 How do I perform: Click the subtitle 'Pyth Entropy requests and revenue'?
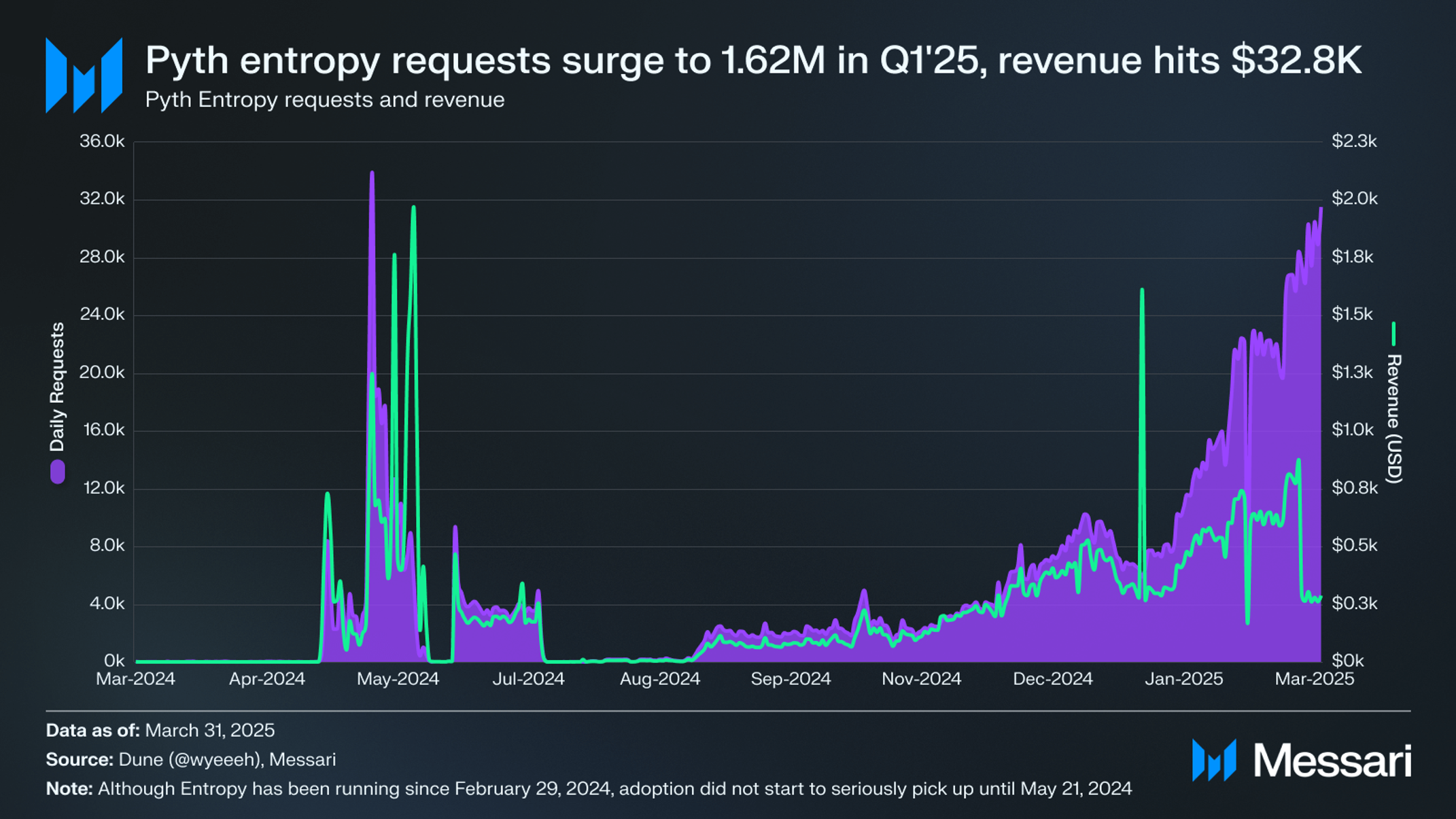pos(325,100)
